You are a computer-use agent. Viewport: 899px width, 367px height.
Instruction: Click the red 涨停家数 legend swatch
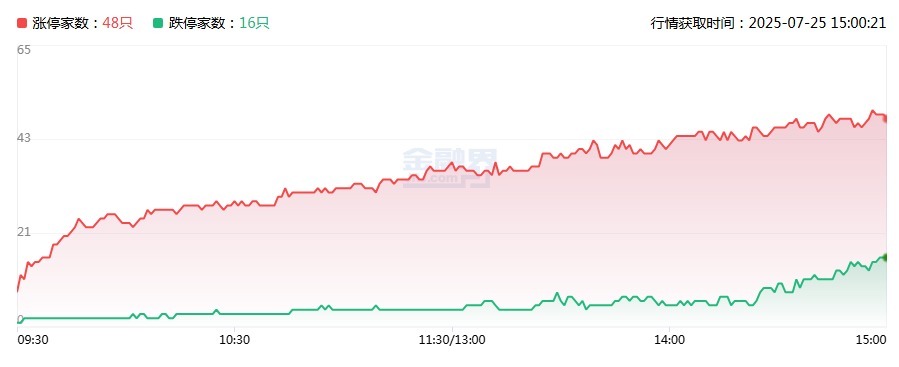[x=22, y=23]
